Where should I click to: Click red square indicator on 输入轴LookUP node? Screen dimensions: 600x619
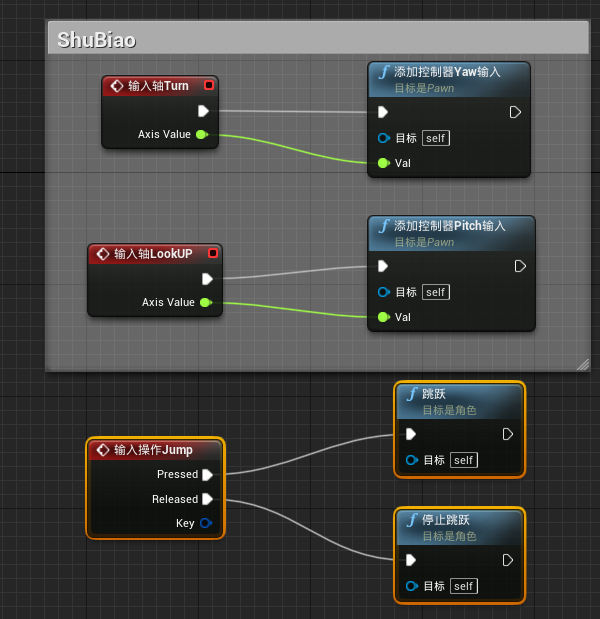(x=213, y=253)
